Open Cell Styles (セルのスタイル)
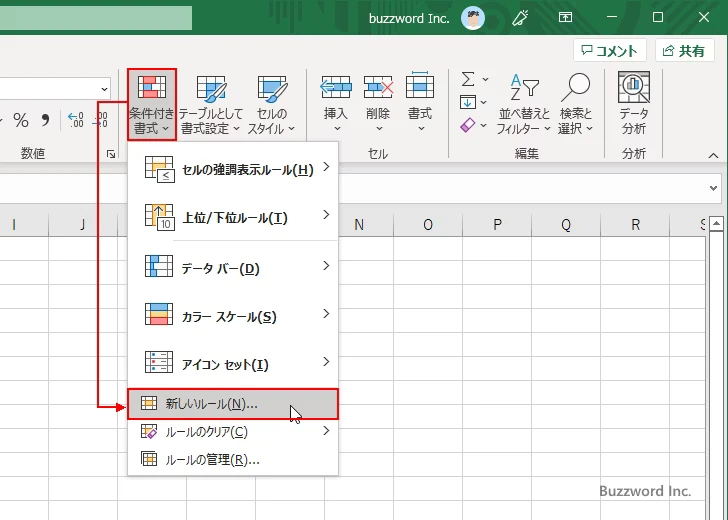 pos(272,104)
